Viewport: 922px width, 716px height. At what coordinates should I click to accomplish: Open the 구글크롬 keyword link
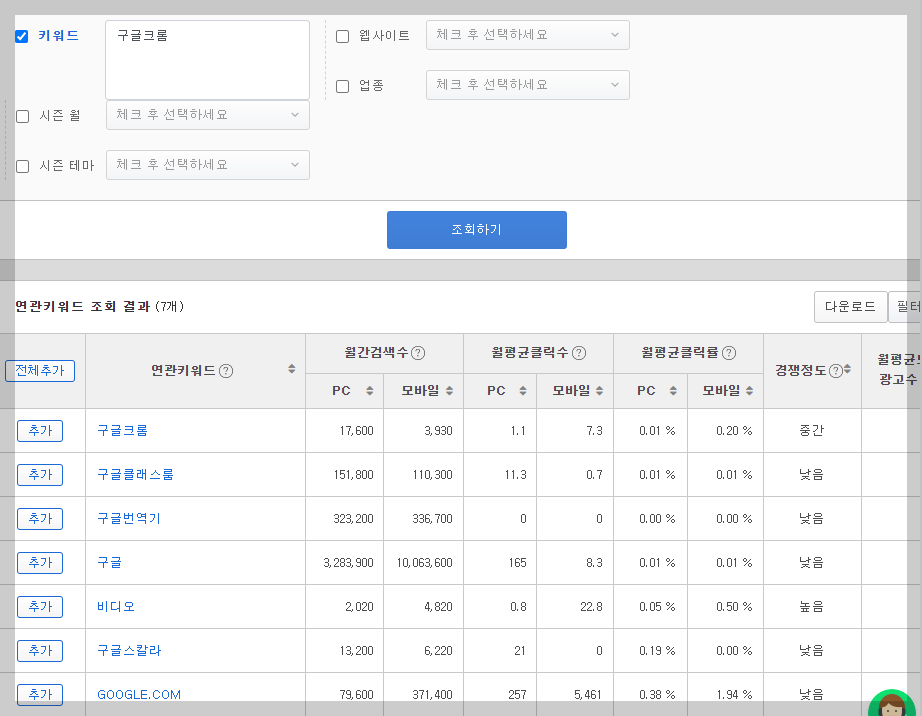click(122, 431)
